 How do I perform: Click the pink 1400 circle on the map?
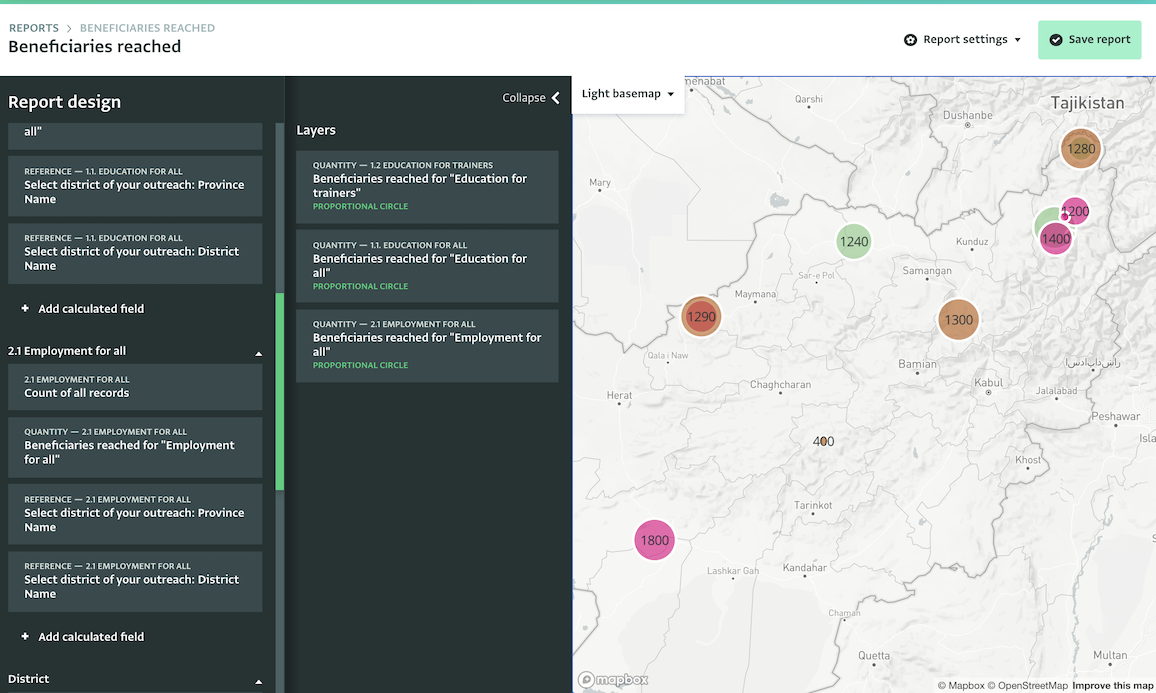click(1056, 238)
